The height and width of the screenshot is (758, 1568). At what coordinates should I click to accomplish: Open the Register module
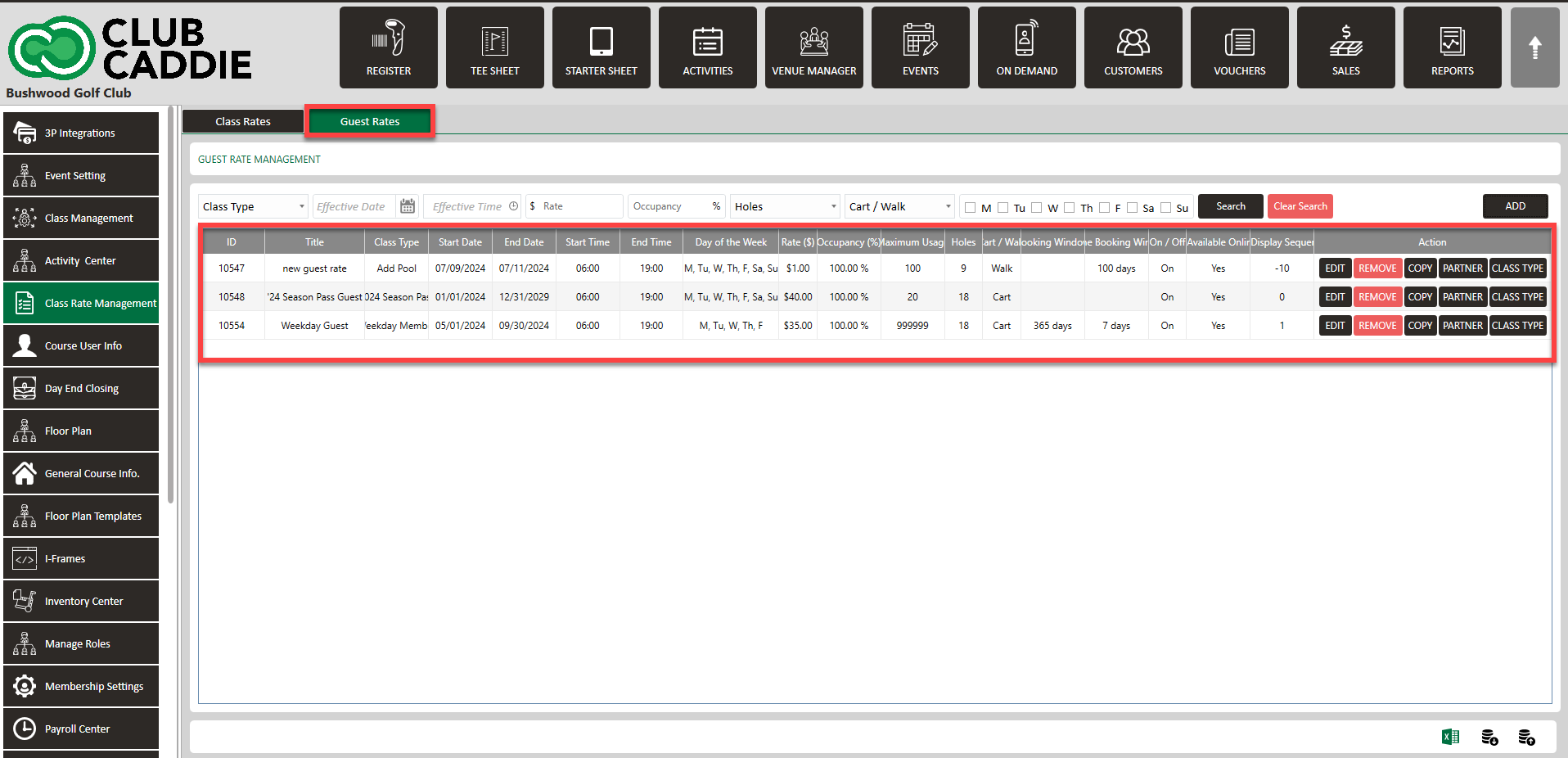[389, 47]
